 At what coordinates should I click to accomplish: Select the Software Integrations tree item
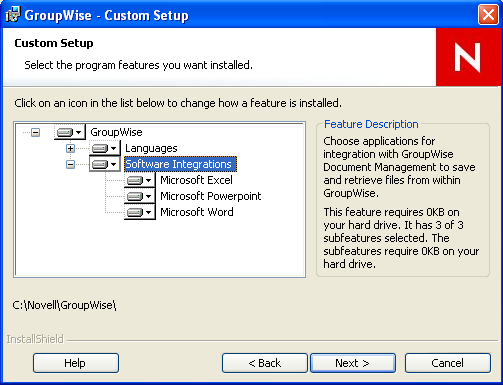(180, 164)
